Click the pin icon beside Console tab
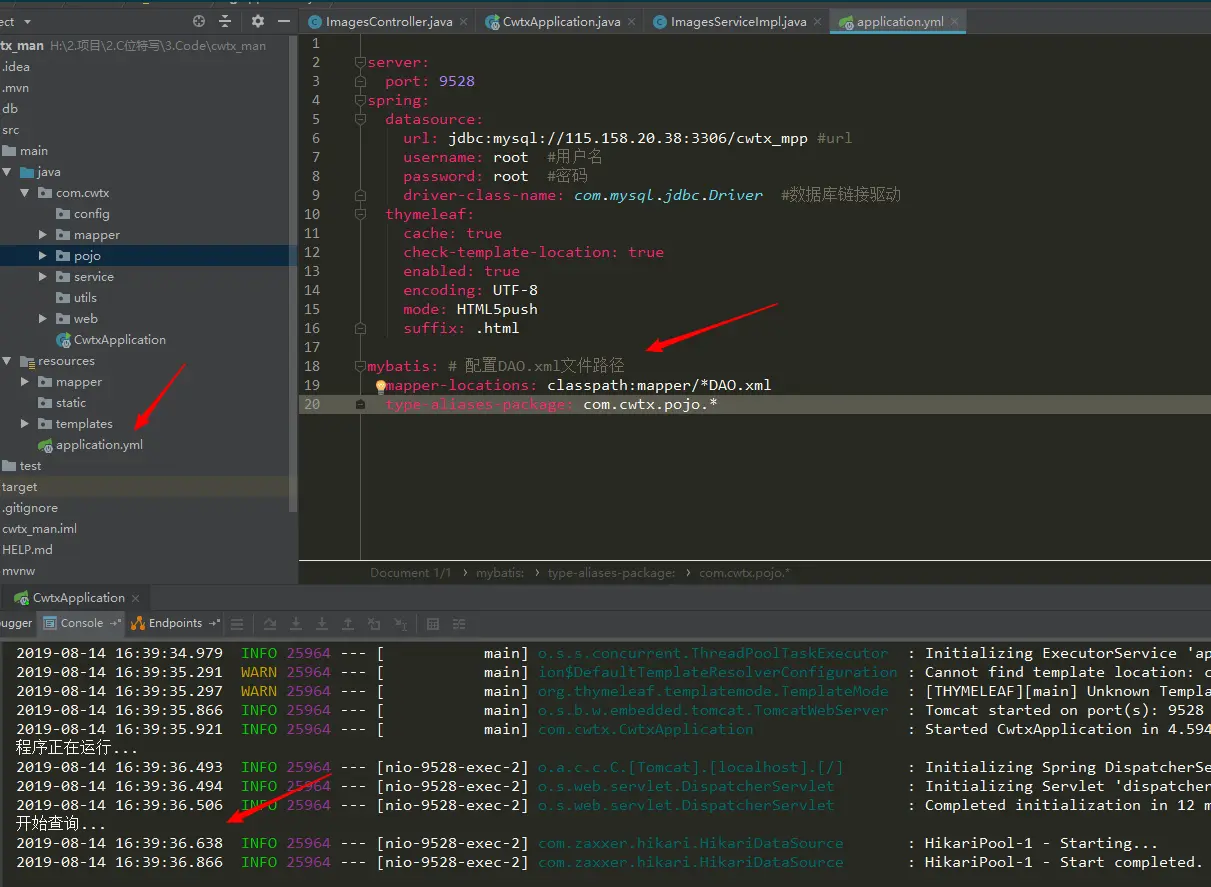The image size is (1211, 887). click(115, 623)
